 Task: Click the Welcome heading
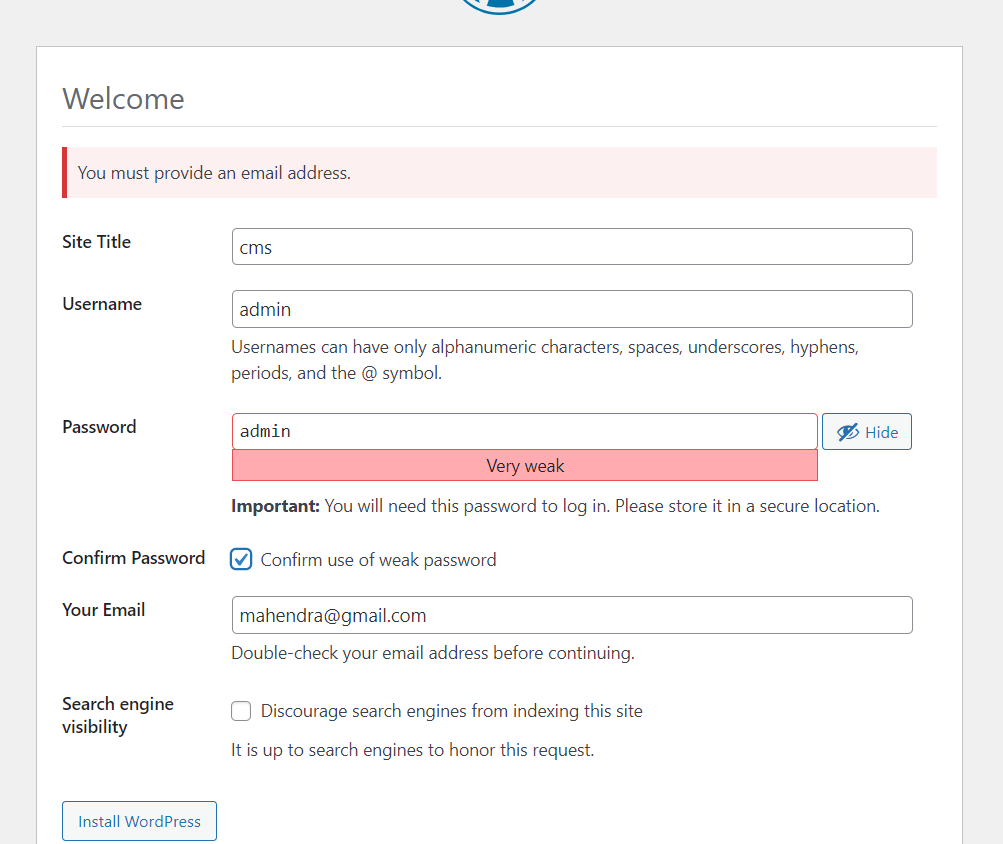click(123, 99)
